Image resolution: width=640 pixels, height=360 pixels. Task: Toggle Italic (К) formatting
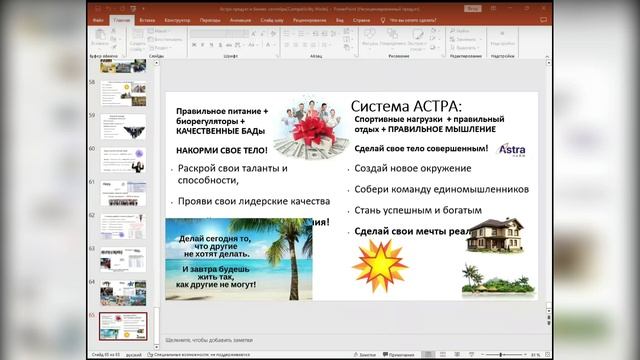tap(203, 45)
